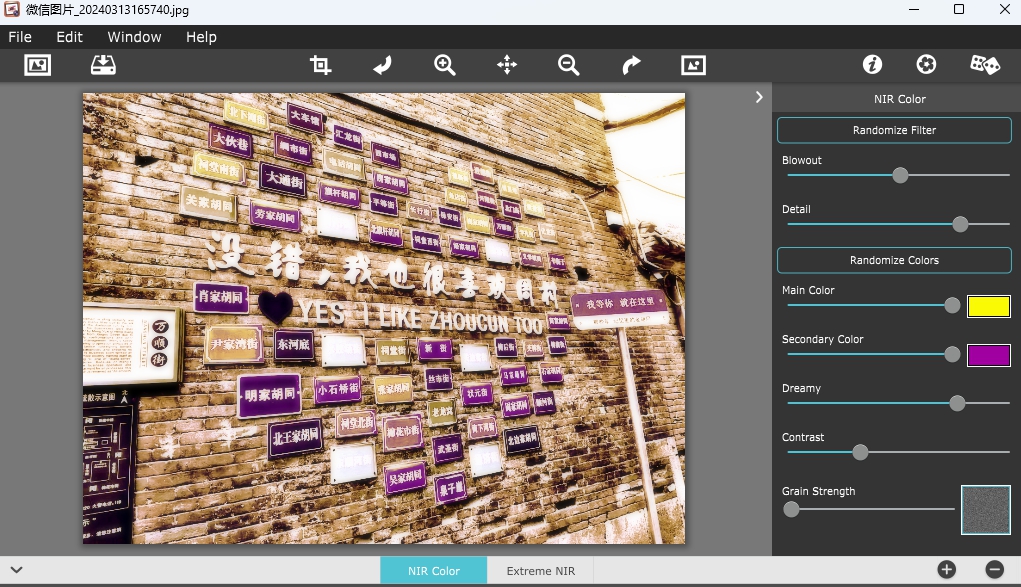Click the dice randomize icon
The width and height of the screenshot is (1021, 587).
point(984,65)
